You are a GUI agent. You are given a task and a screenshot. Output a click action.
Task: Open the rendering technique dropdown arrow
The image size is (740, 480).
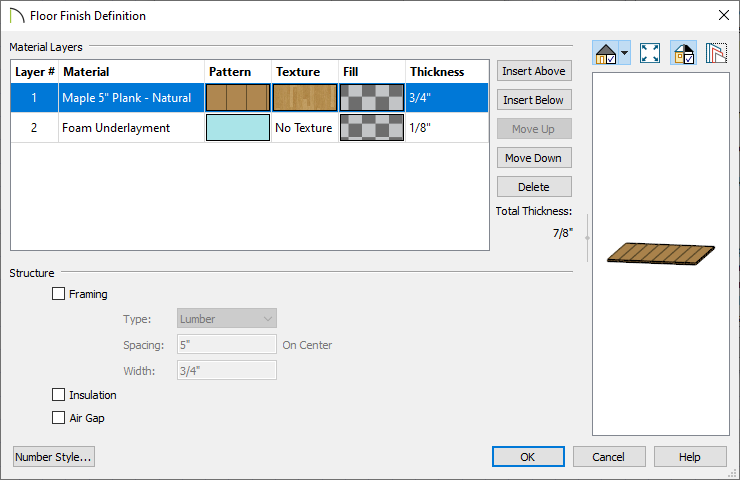pyautogui.click(x=624, y=53)
